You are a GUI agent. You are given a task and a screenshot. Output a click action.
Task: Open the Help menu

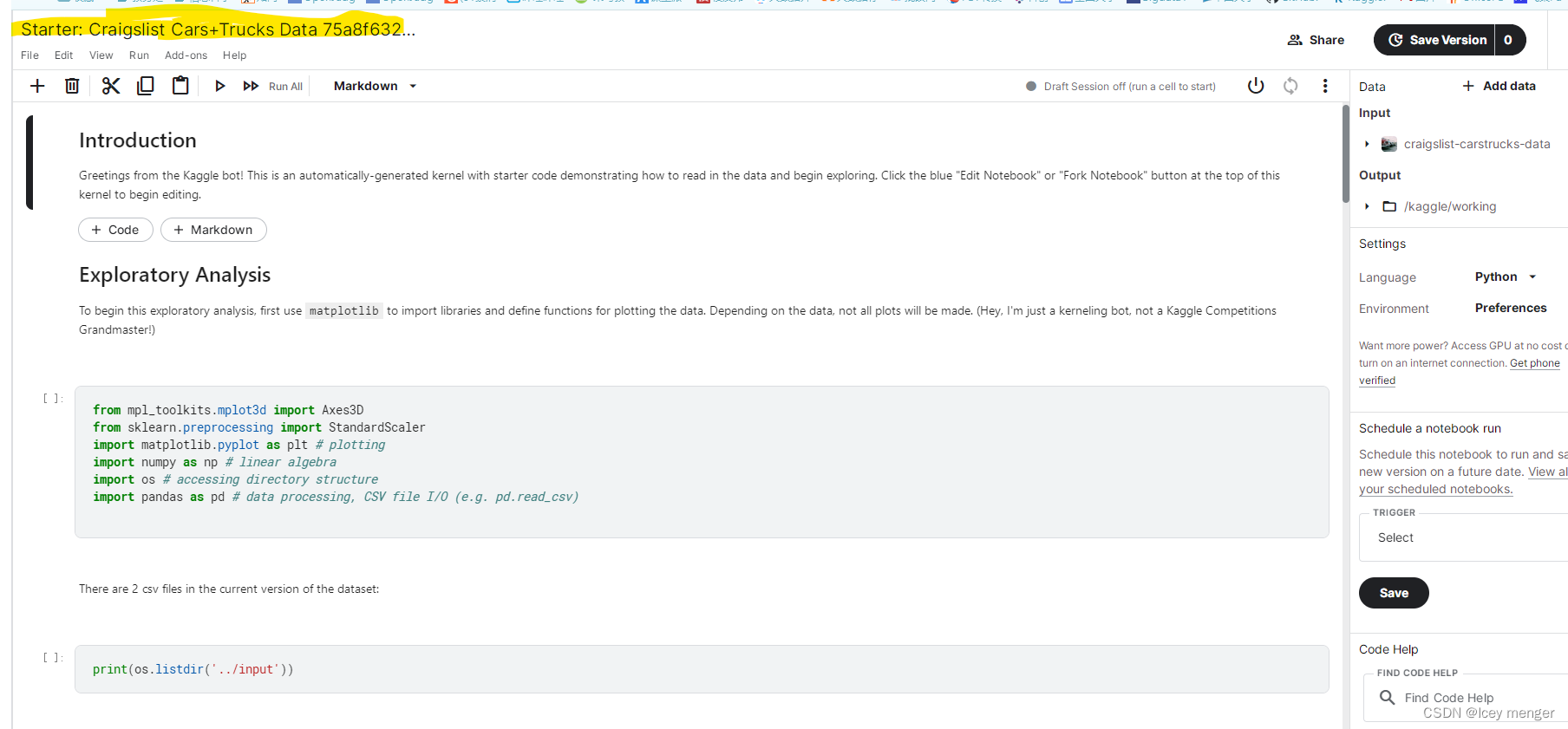[x=234, y=55]
